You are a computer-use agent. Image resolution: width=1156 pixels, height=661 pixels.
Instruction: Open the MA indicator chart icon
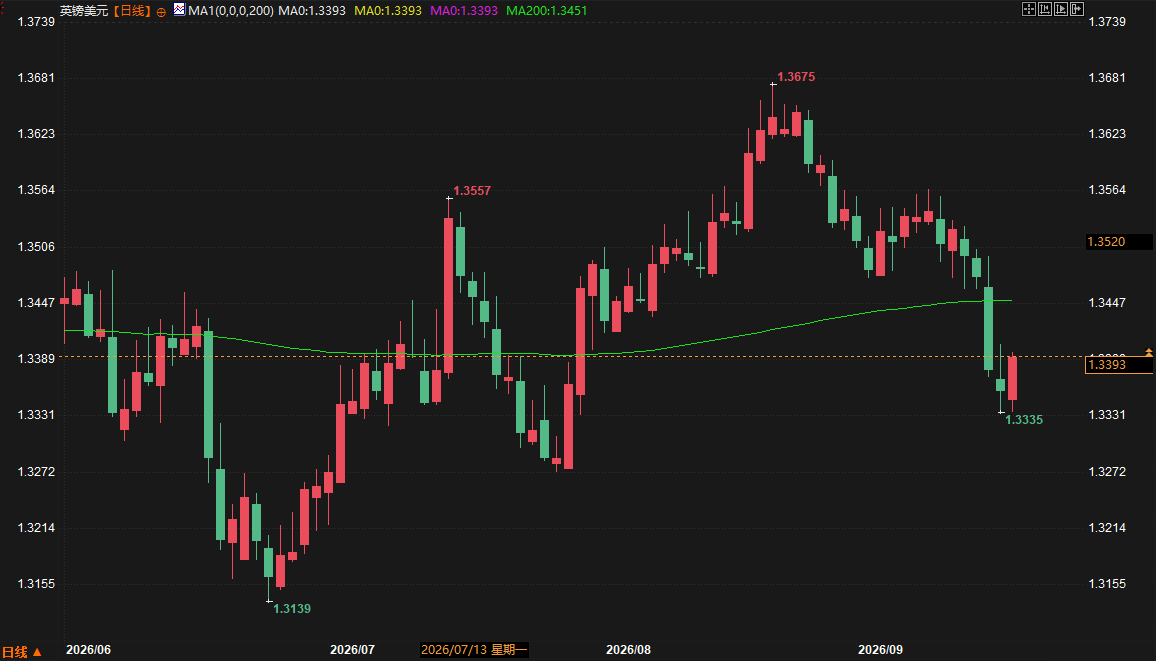tap(179, 9)
